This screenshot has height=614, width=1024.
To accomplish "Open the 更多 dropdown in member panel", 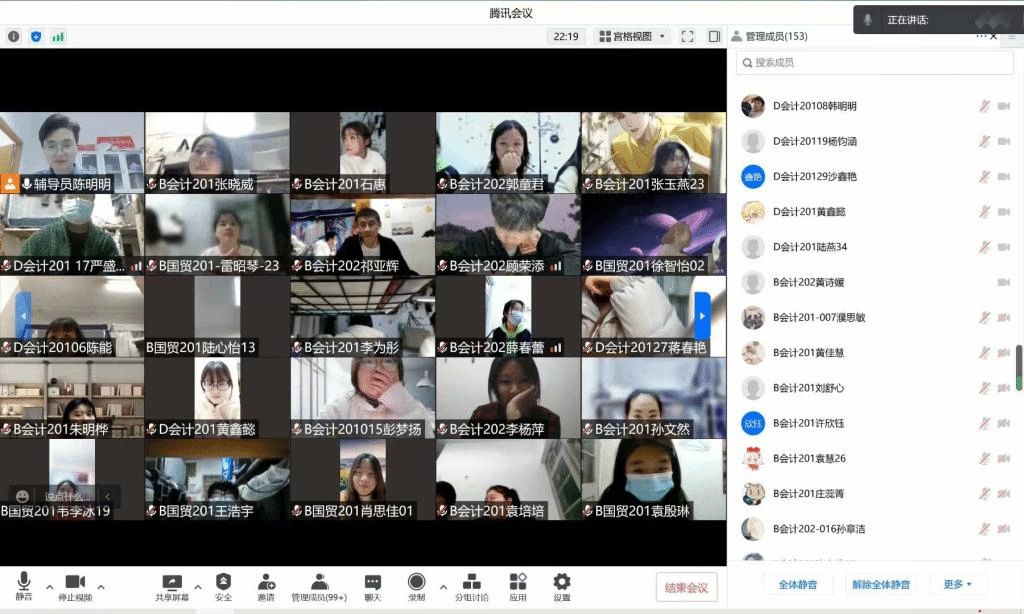I will point(957,584).
